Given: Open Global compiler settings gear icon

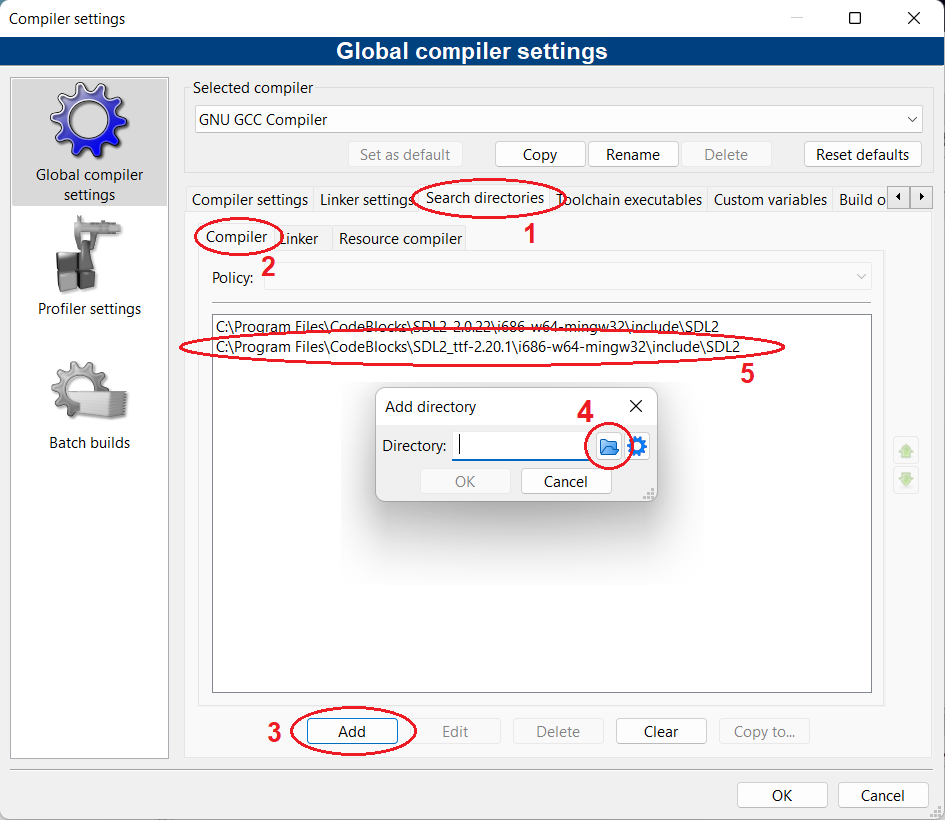Looking at the screenshot, I should click(89, 120).
